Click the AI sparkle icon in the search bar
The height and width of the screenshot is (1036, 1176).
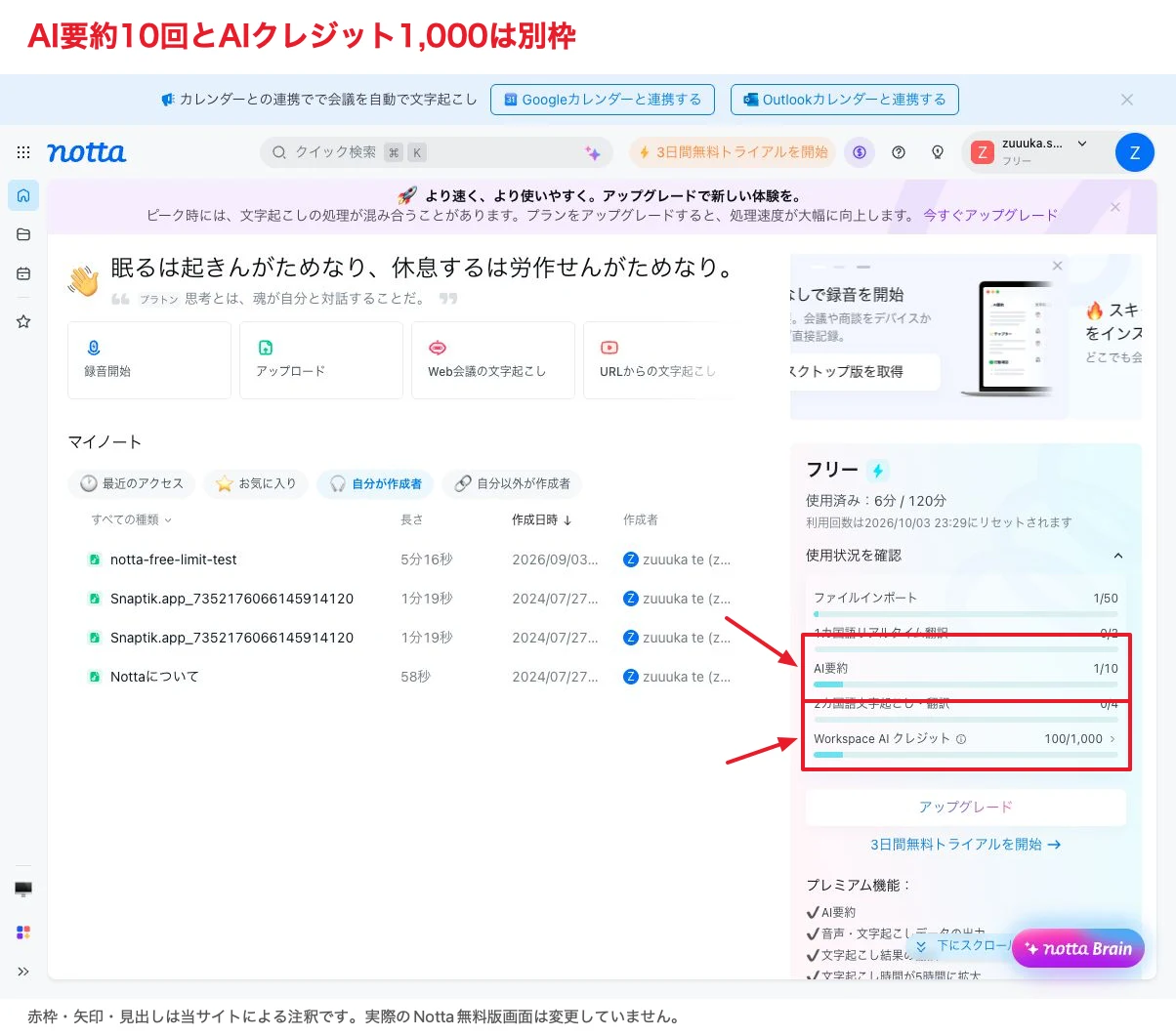click(592, 152)
